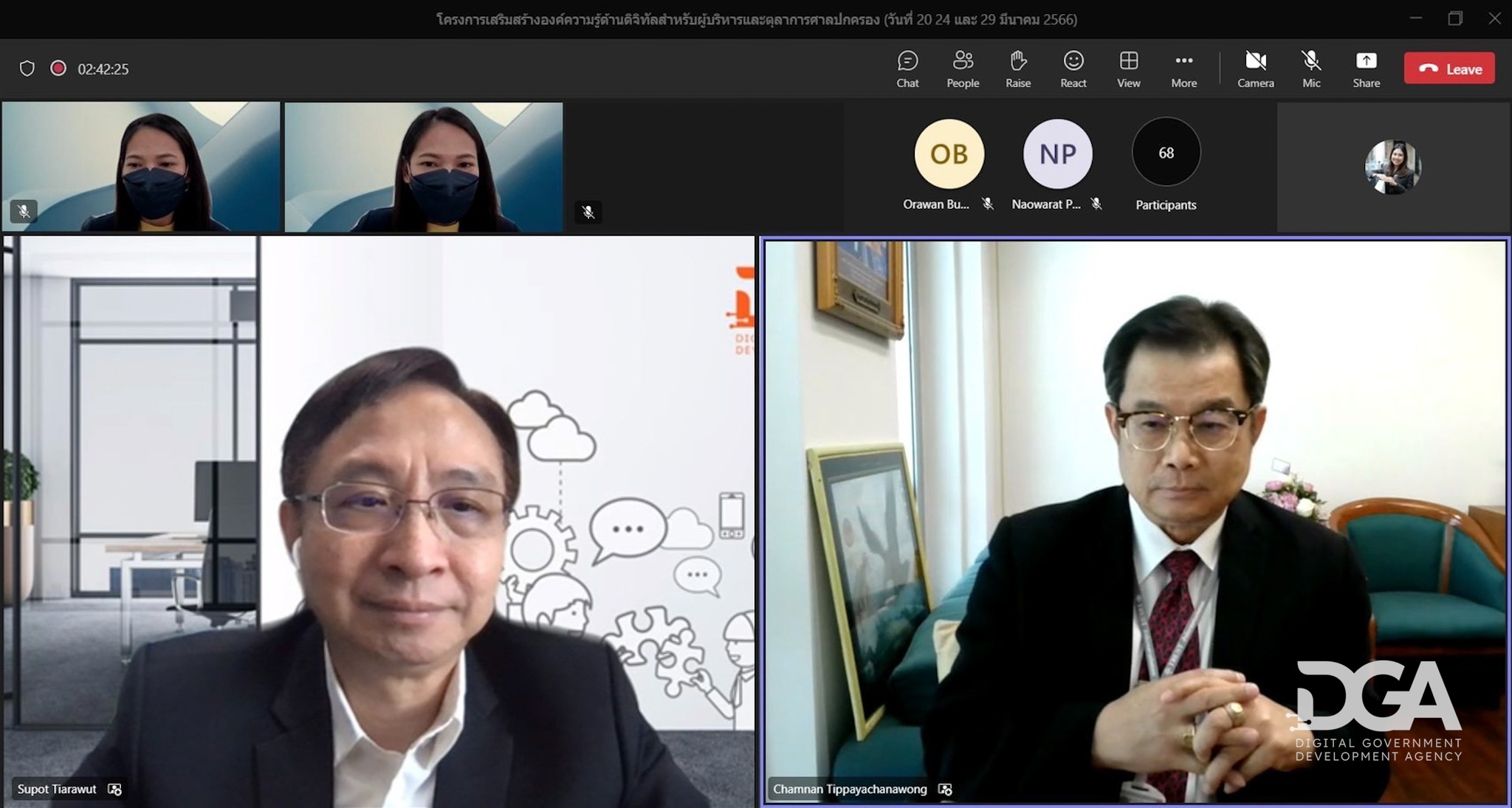
Task: Open the 68 Participants overflow list
Action: click(x=1166, y=153)
